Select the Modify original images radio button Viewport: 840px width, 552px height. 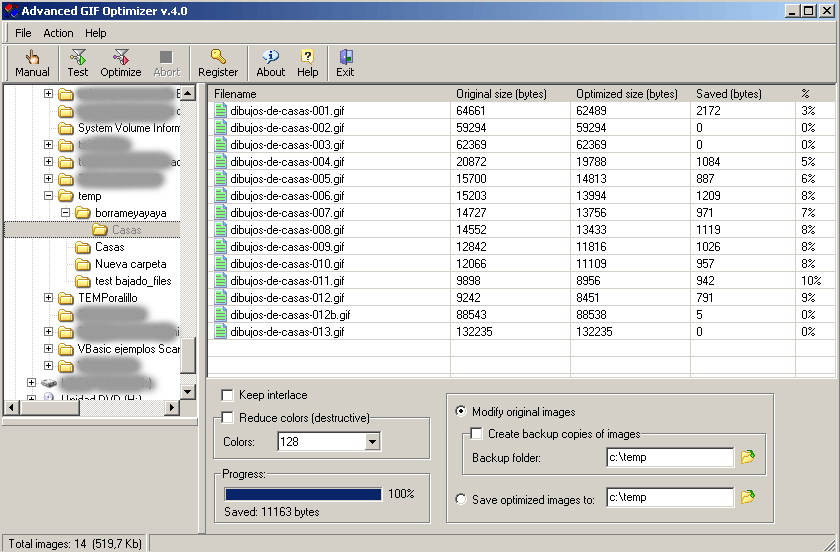point(461,411)
